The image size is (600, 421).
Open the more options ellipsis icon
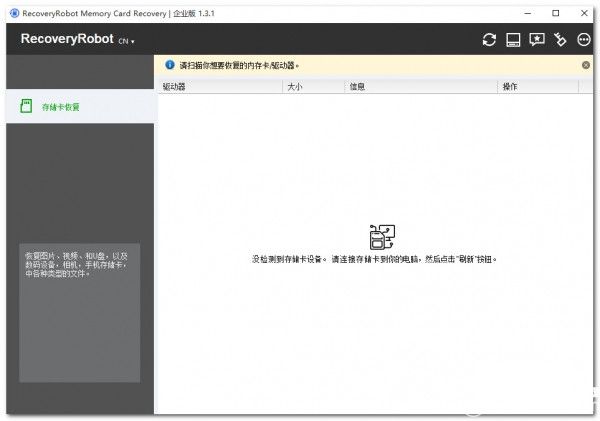(584, 39)
